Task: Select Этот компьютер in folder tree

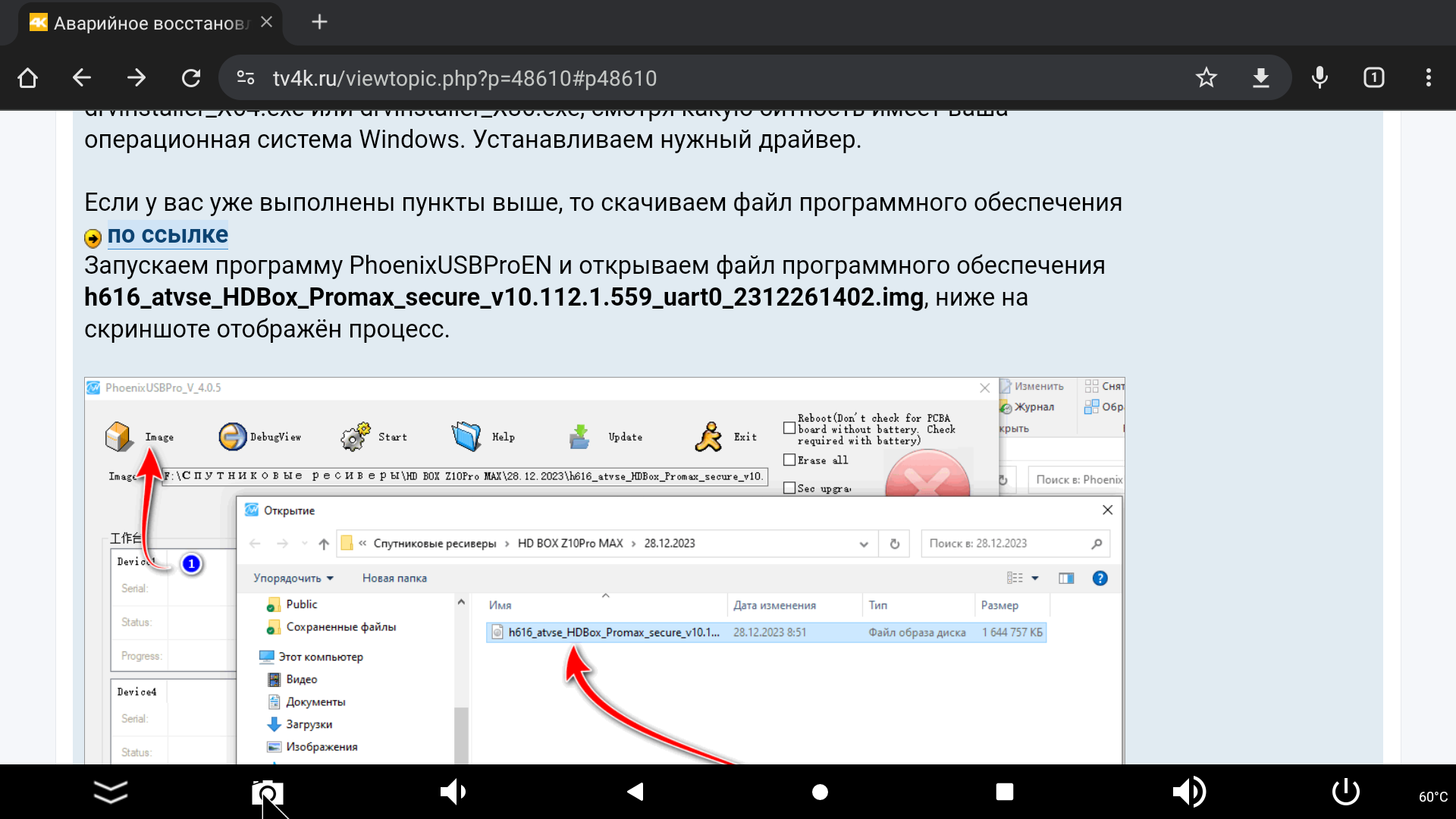Action: click(312, 657)
